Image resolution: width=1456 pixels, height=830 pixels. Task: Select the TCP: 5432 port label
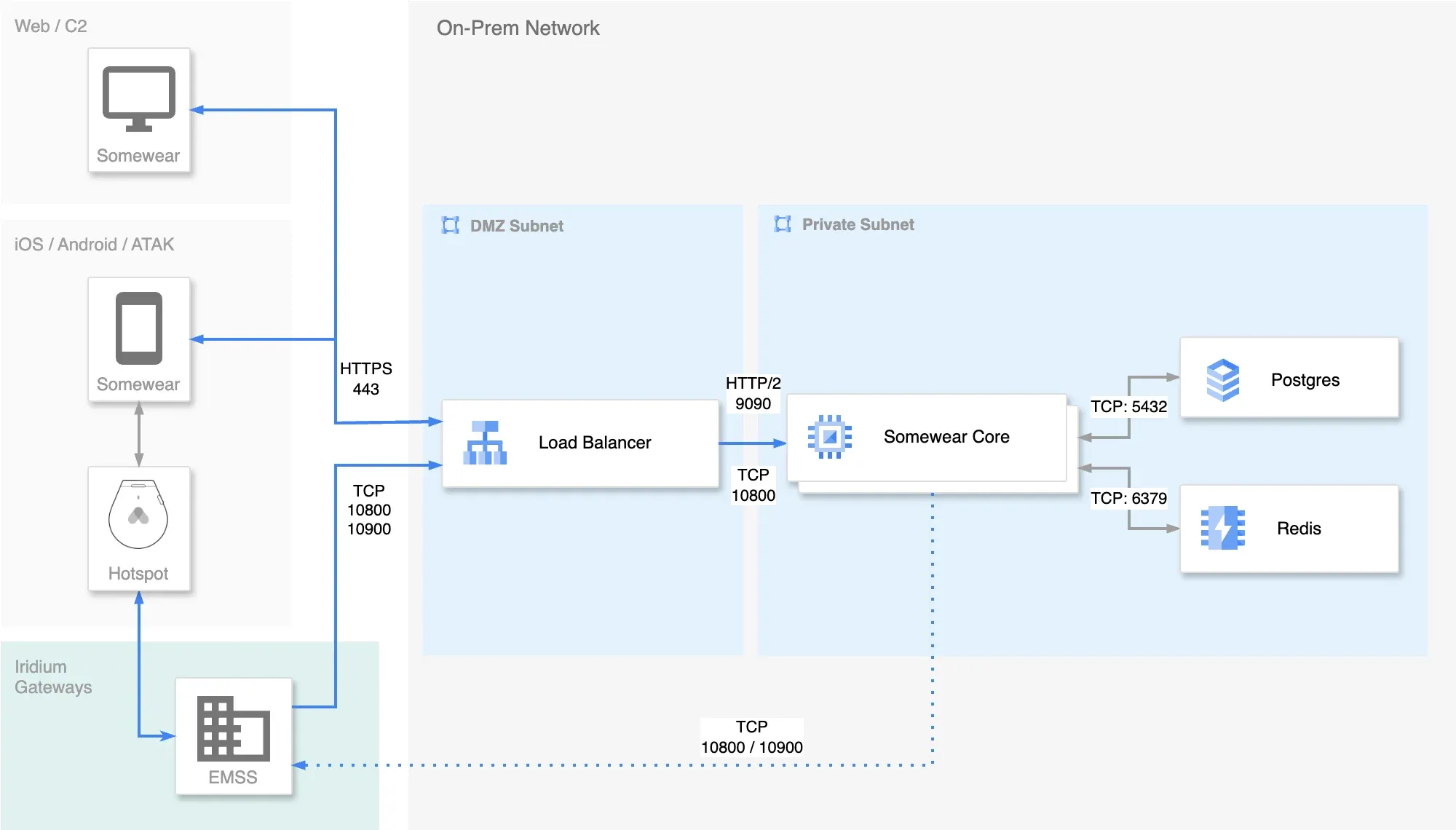point(1129,406)
